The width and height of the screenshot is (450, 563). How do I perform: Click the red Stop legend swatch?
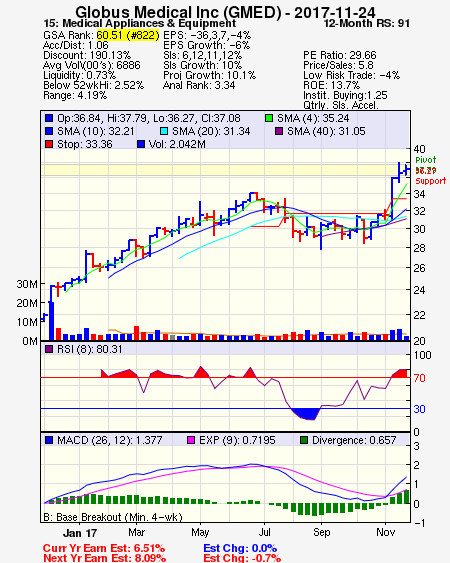pos(49,144)
